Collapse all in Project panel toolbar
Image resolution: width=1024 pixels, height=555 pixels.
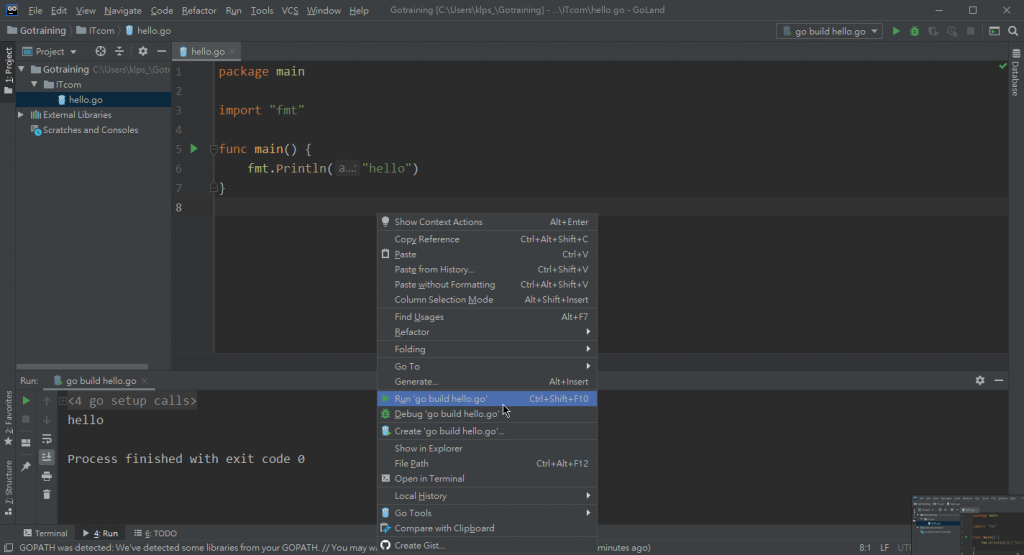[119, 51]
